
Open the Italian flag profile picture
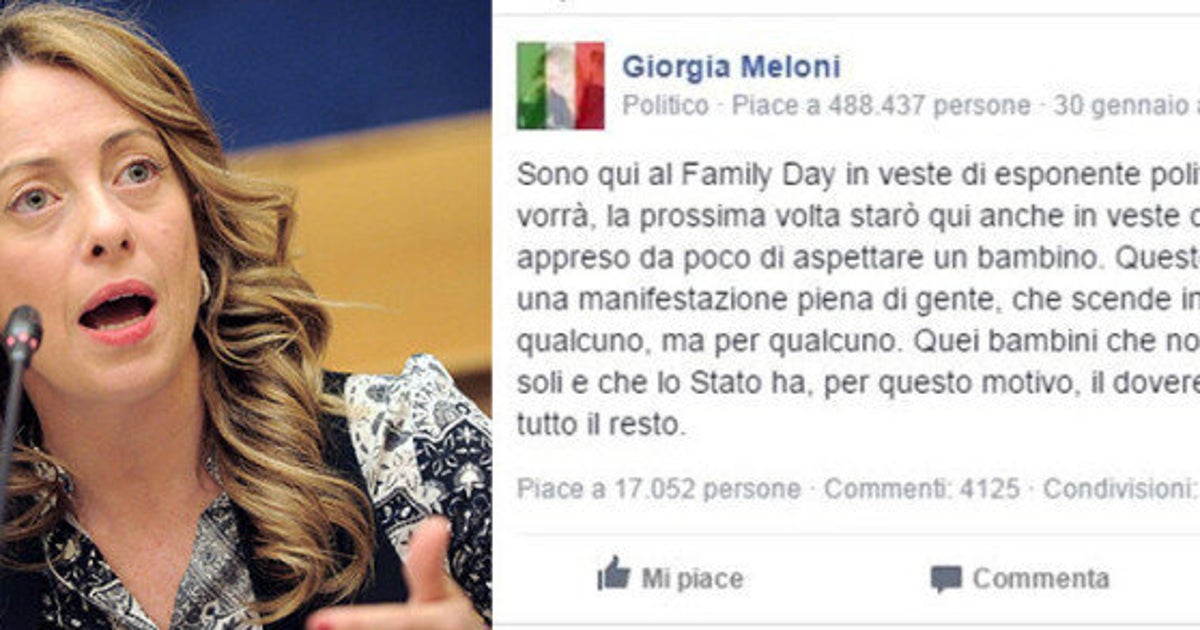tap(561, 86)
